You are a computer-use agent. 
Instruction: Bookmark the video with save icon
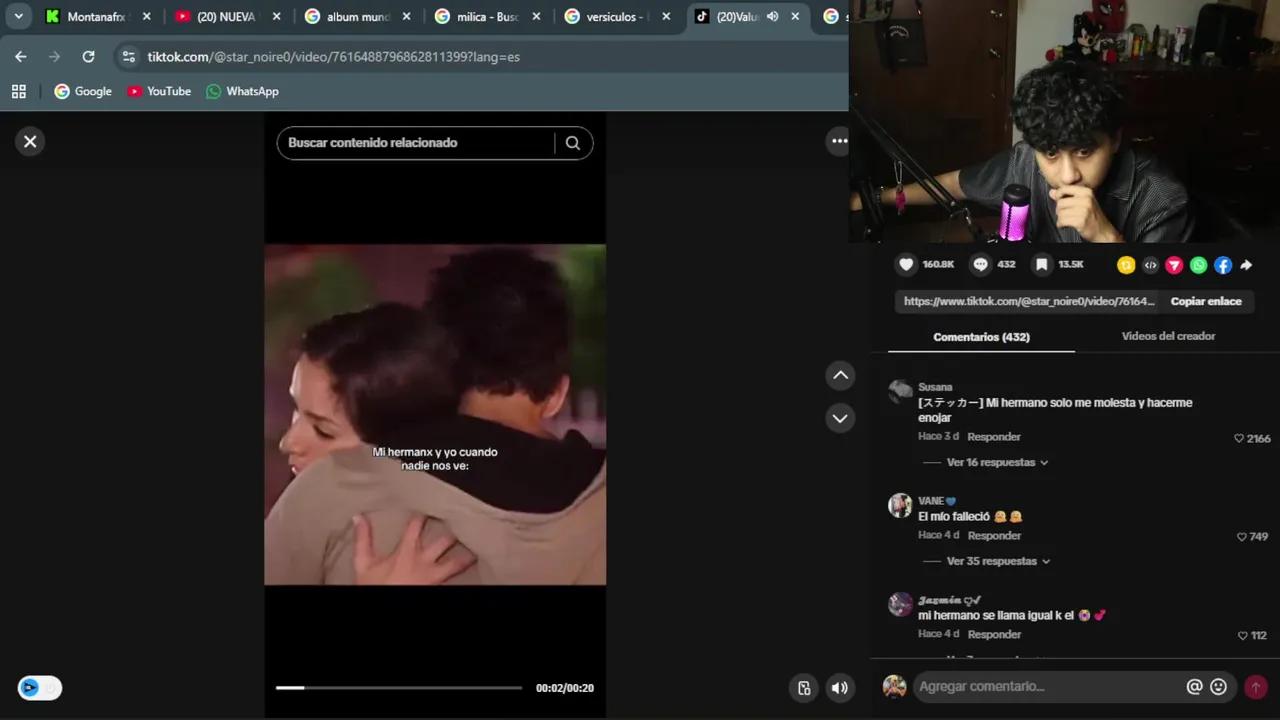pyautogui.click(x=1041, y=265)
